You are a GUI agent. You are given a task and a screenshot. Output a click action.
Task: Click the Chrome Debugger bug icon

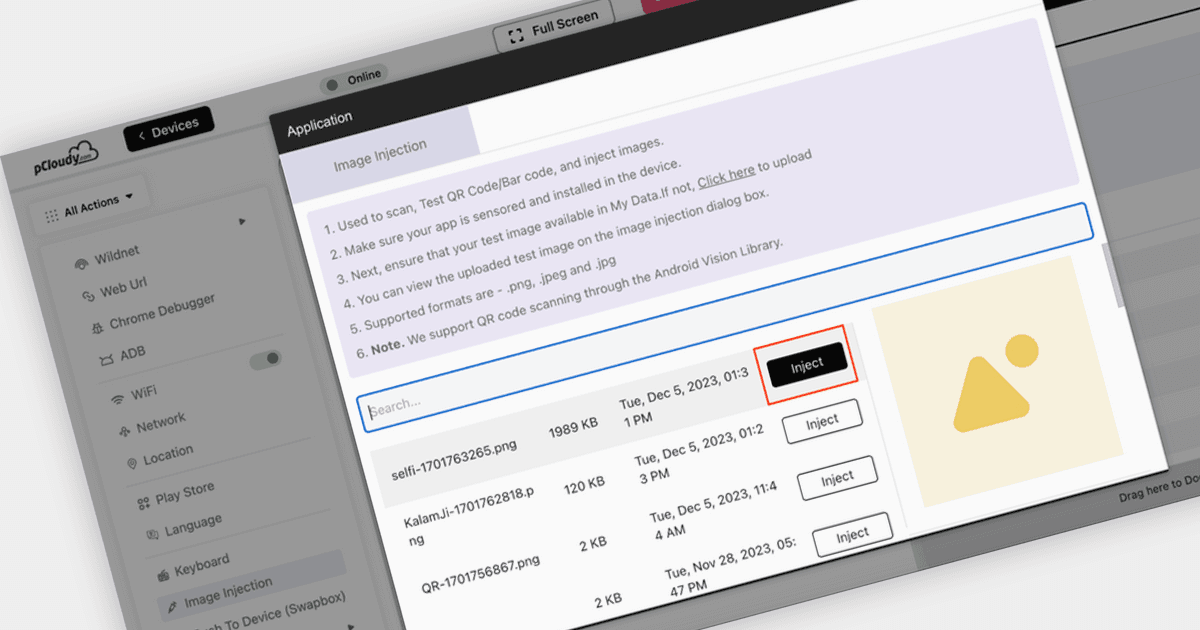96,327
